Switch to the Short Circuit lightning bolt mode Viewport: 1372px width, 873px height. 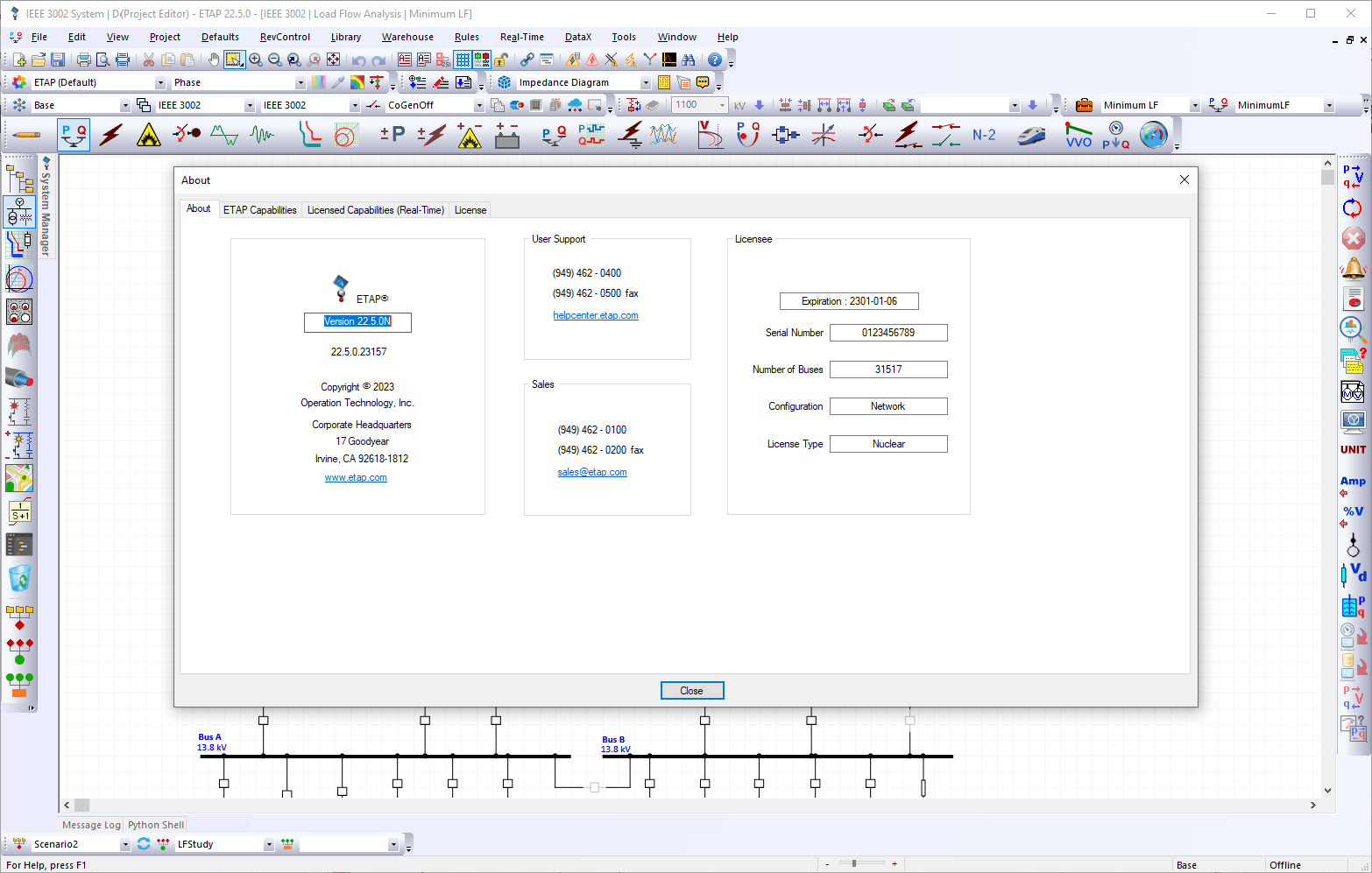[111, 135]
